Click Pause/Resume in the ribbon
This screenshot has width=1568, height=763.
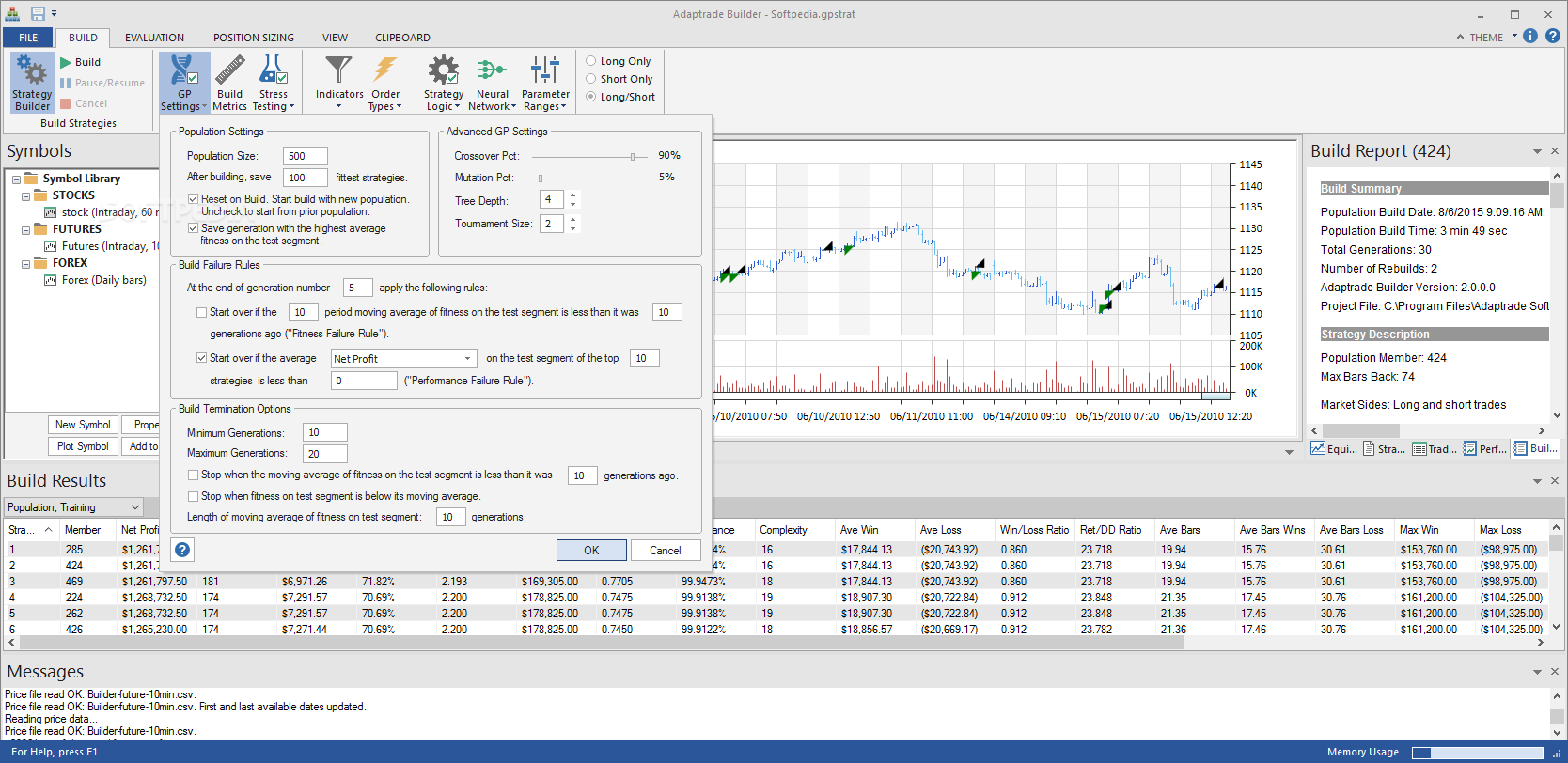(102, 83)
